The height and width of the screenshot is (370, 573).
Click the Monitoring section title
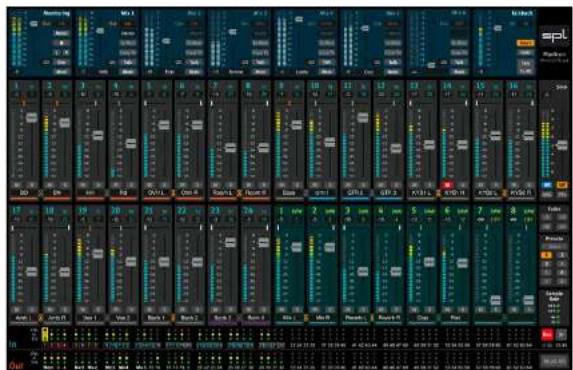coord(57,13)
